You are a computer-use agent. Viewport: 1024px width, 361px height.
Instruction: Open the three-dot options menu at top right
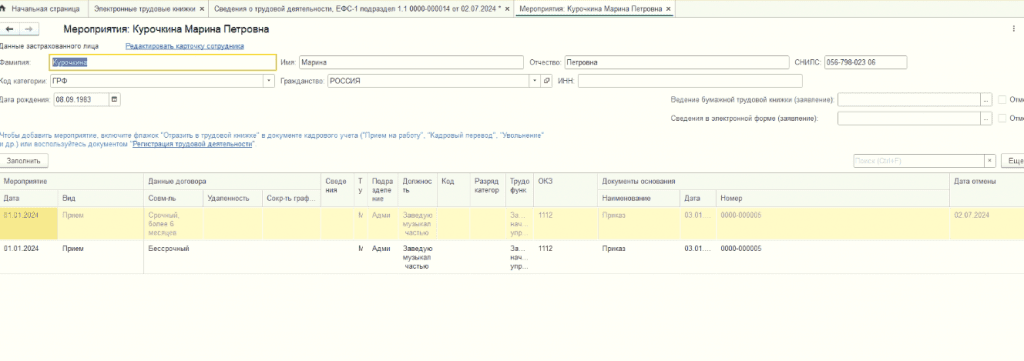(x=1013, y=29)
